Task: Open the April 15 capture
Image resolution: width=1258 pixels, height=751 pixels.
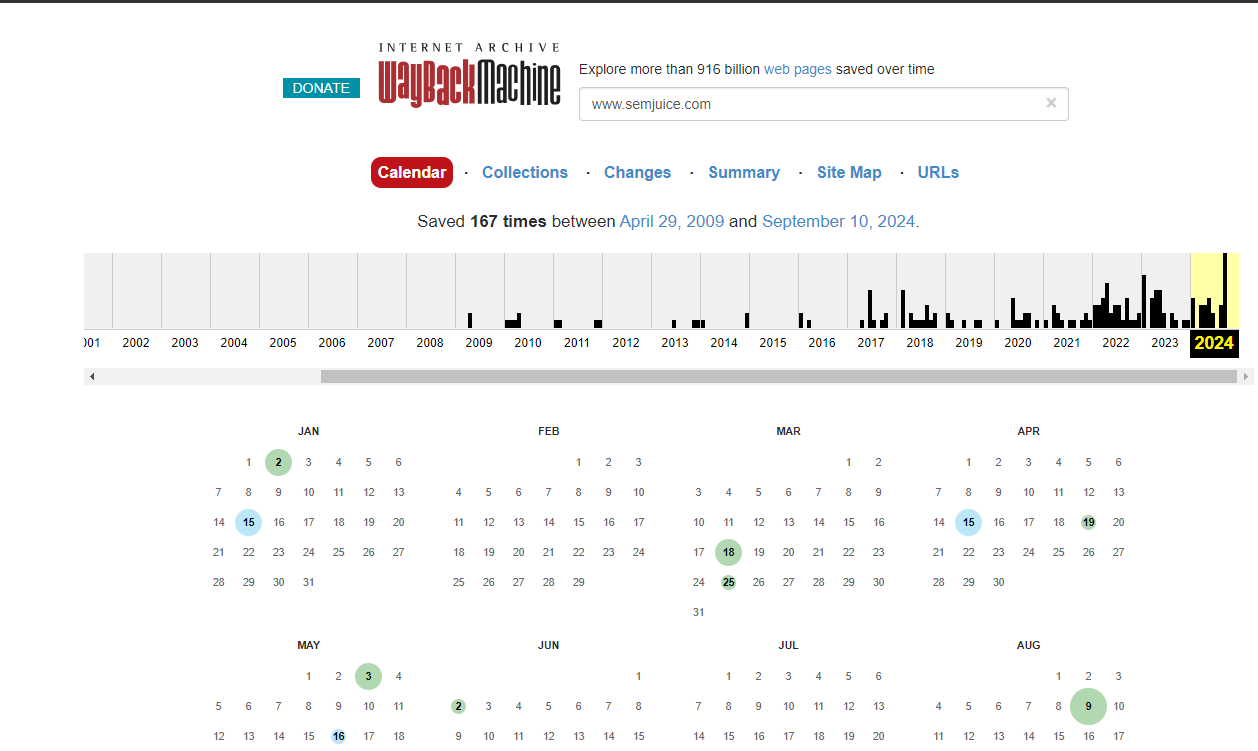Action: pos(968,522)
